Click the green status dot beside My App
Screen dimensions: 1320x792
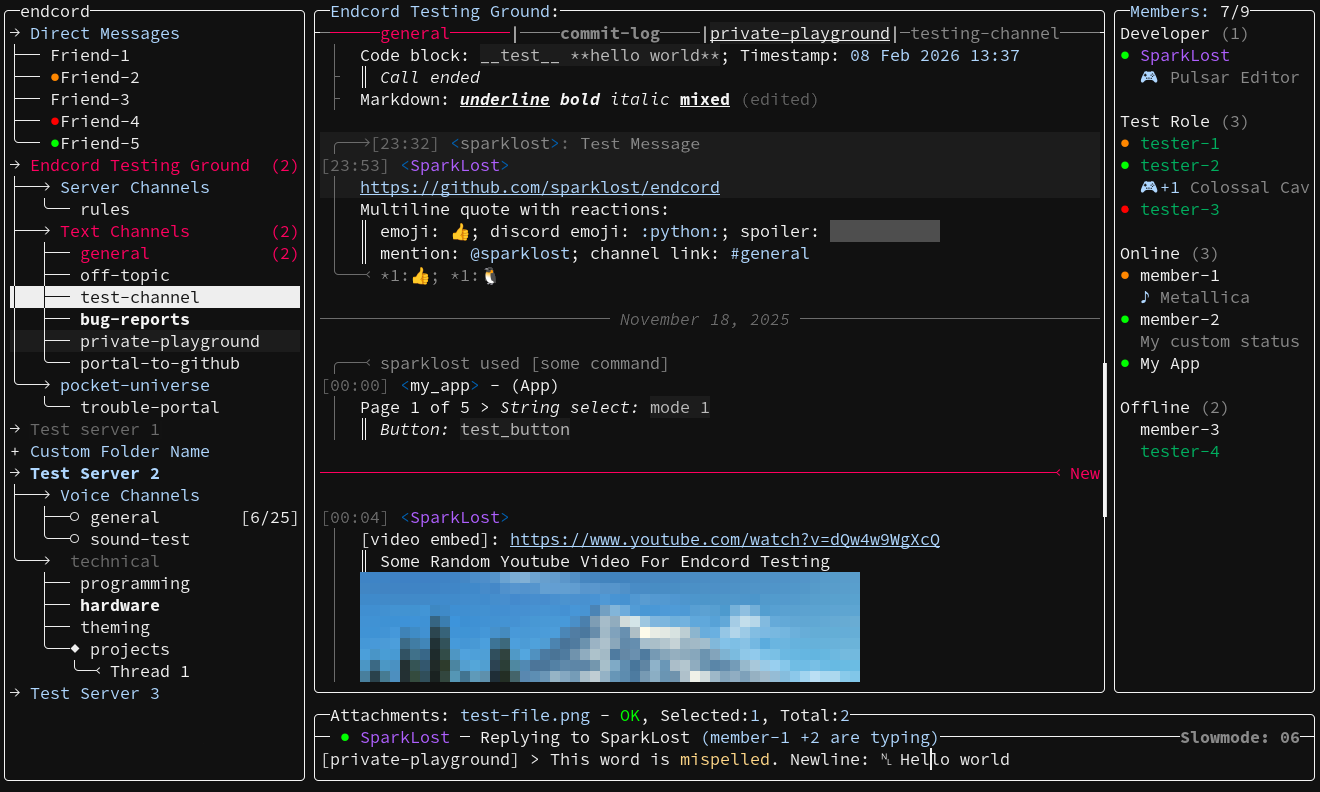click(1125, 364)
